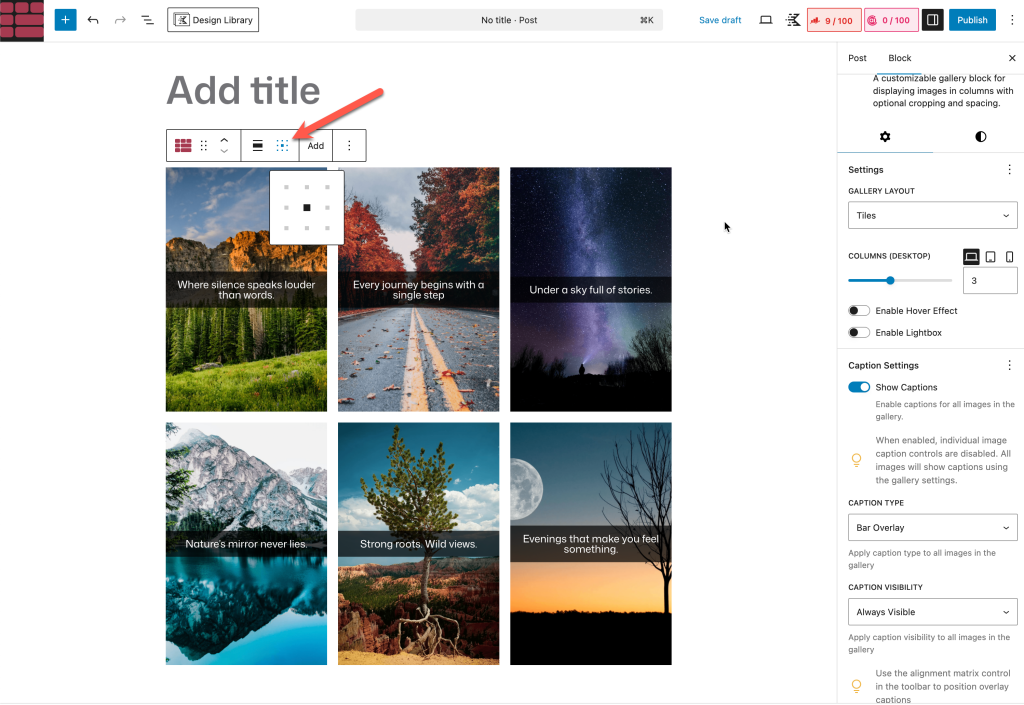
Task: Click the Columns desktop slider handle
Action: 890,281
